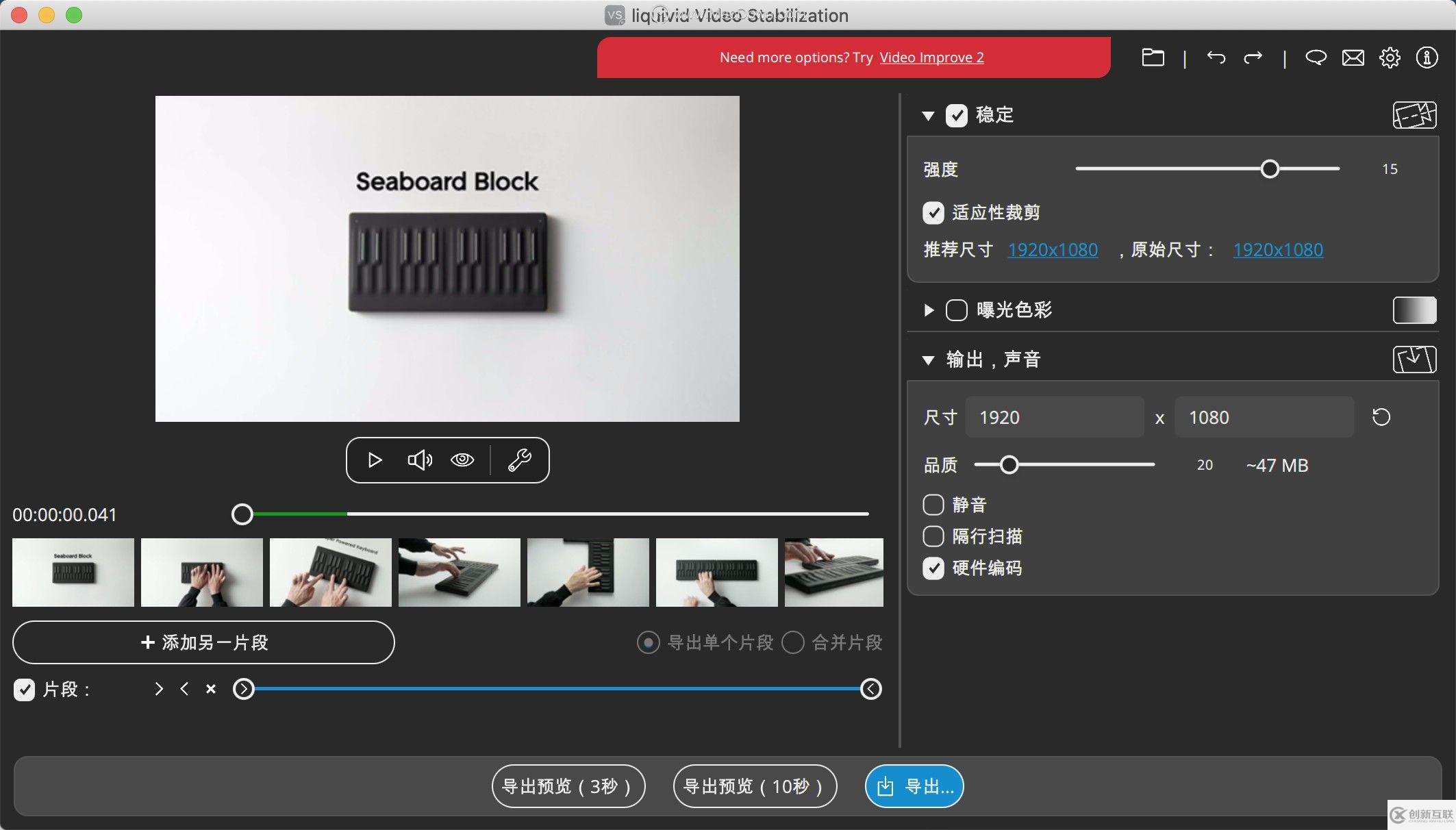Show the app info icon
The height and width of the screenshot is (830, 1456).
1427,58
